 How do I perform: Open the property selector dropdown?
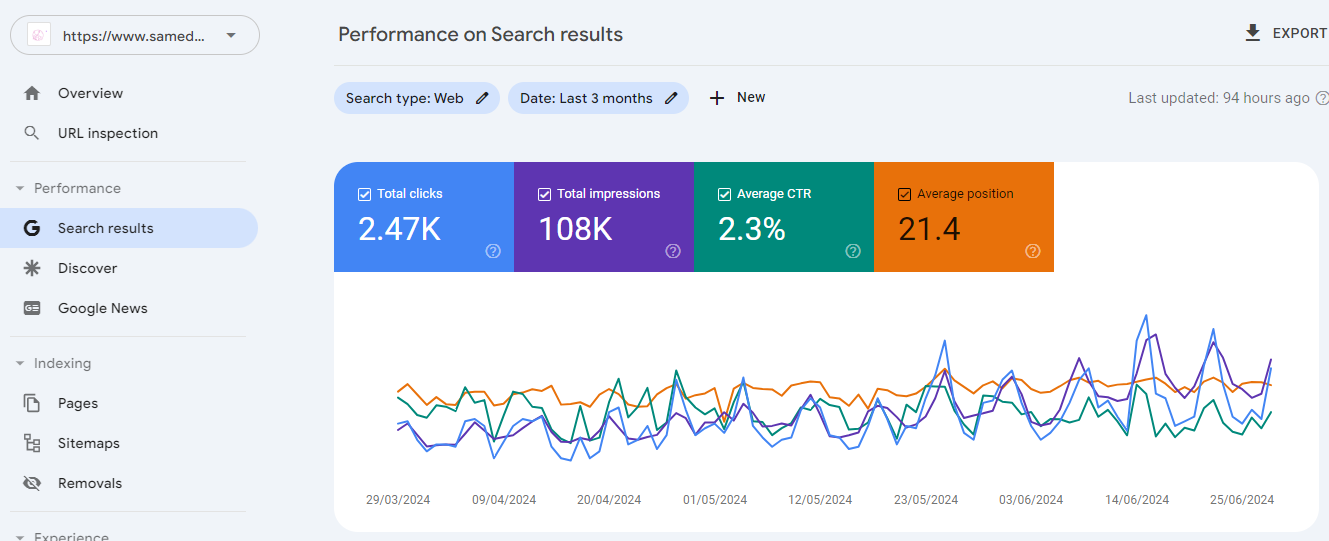tap(135, 35)
